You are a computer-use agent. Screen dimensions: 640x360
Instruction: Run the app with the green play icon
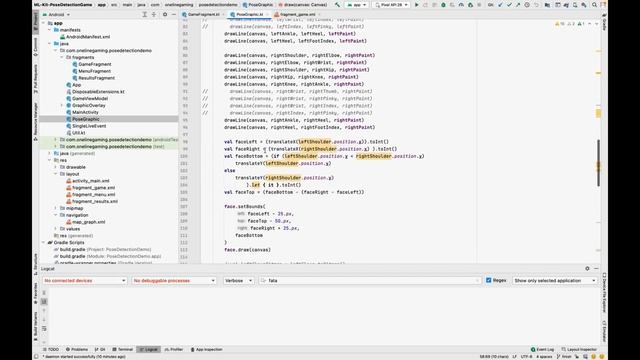coord(417,5)
